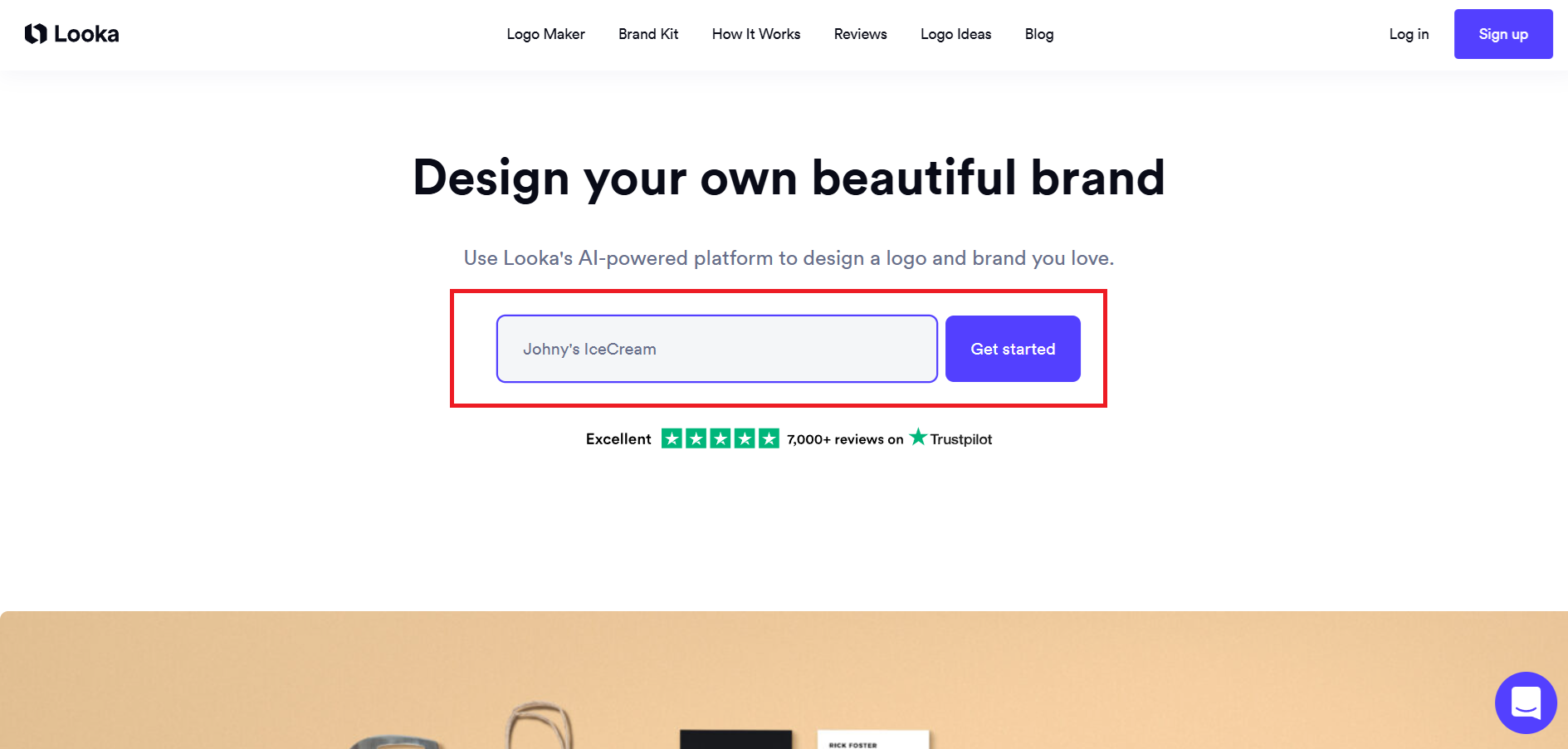The width and height of the screenshot is (1568, 749).
Task: Open How It Works in navigation
Action: [755, 34]
